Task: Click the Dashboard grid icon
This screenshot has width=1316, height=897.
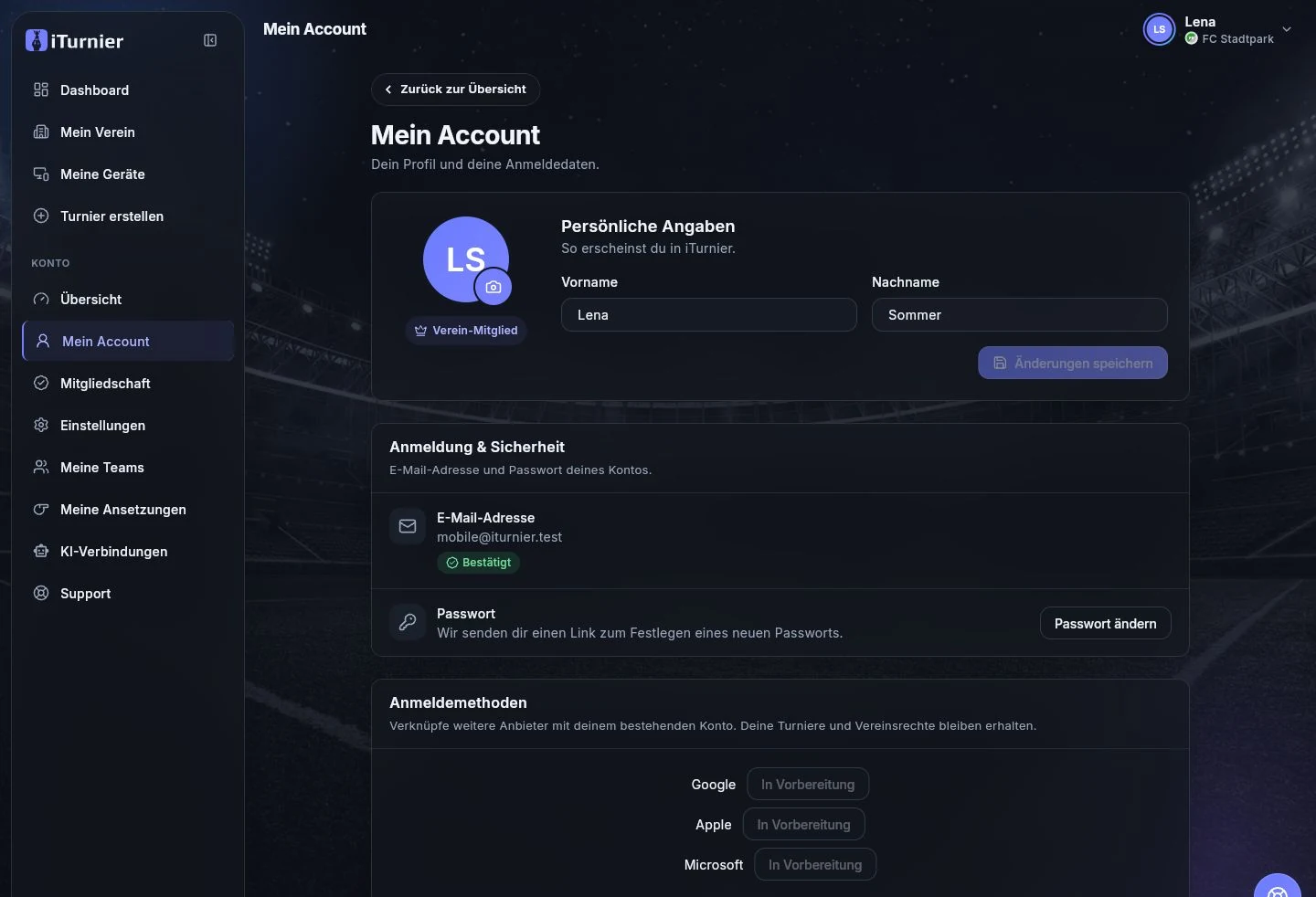Action: pyautogui.click(x=41, y=90)
